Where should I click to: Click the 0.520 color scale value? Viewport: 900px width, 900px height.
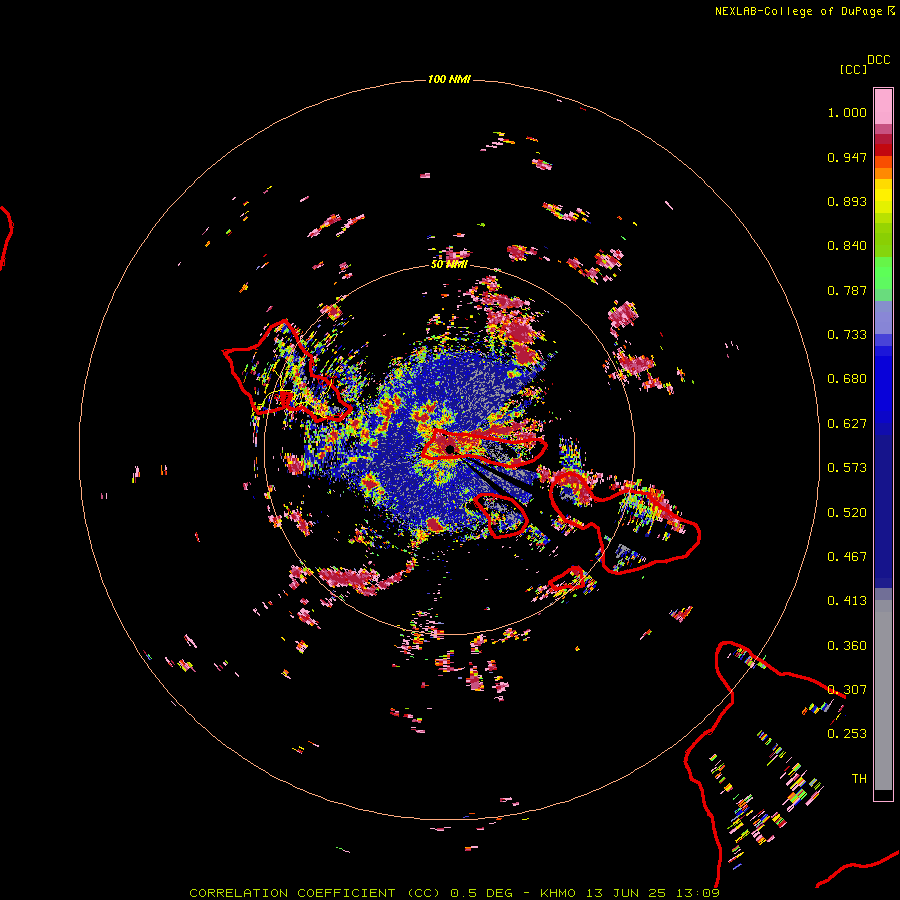point(847,513)
